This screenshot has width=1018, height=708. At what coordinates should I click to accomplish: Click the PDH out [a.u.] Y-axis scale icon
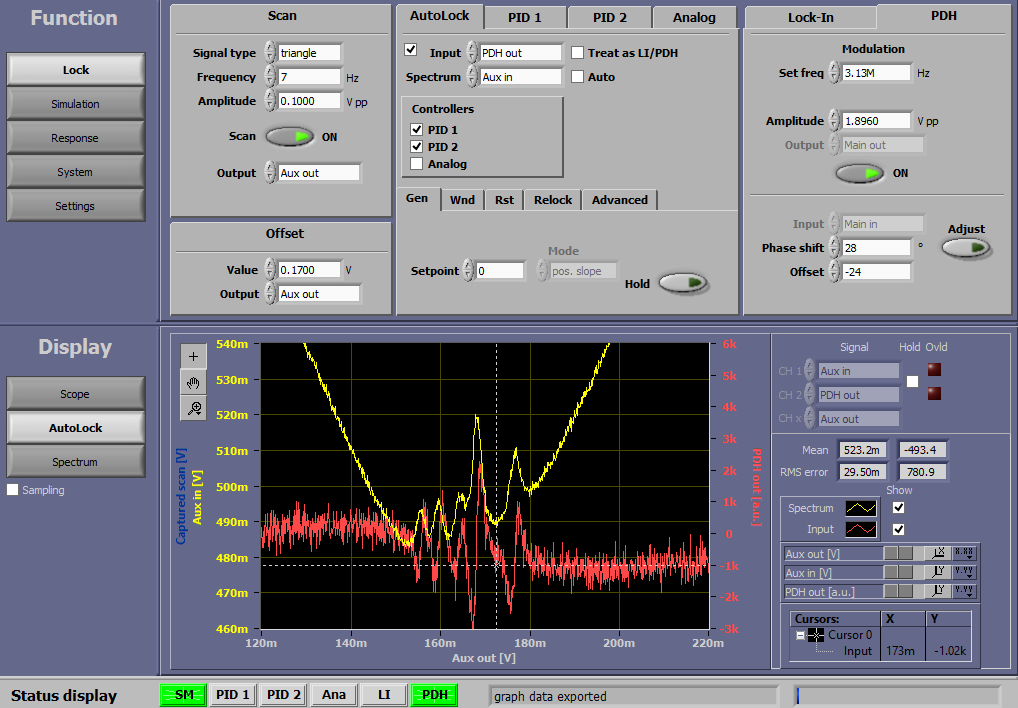938,591
